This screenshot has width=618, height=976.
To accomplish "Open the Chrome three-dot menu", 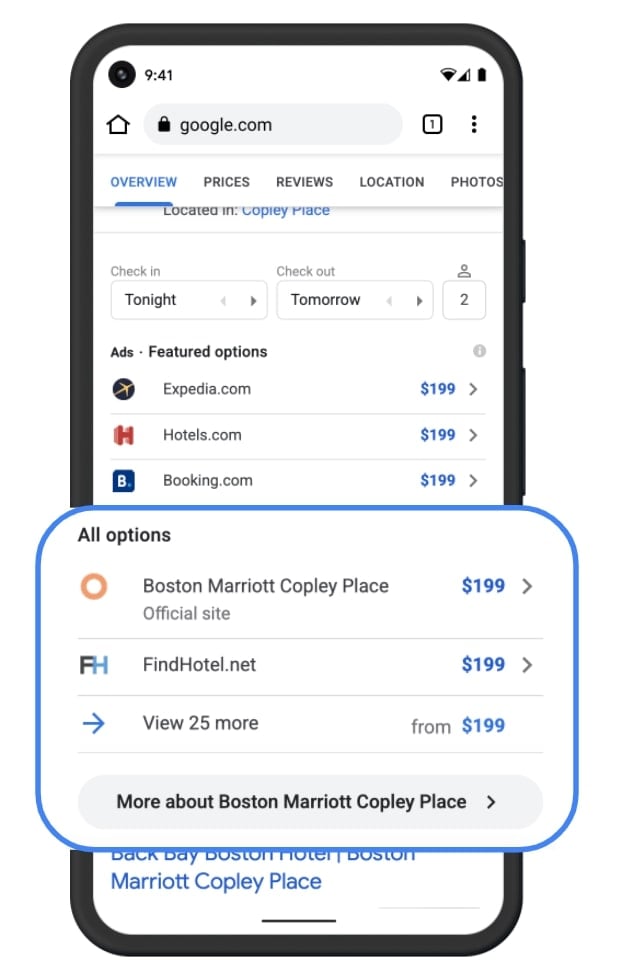I will pyautogui.click(x=474, y=125).
